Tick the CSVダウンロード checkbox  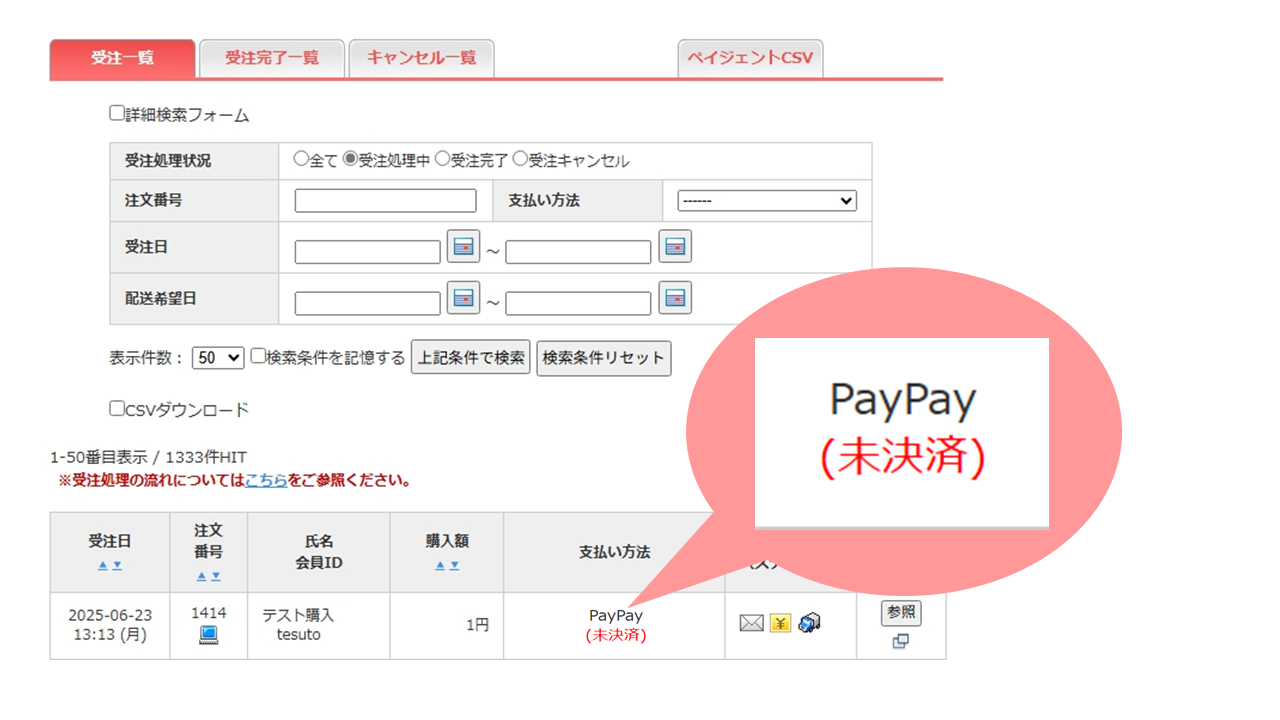[117, 408]
